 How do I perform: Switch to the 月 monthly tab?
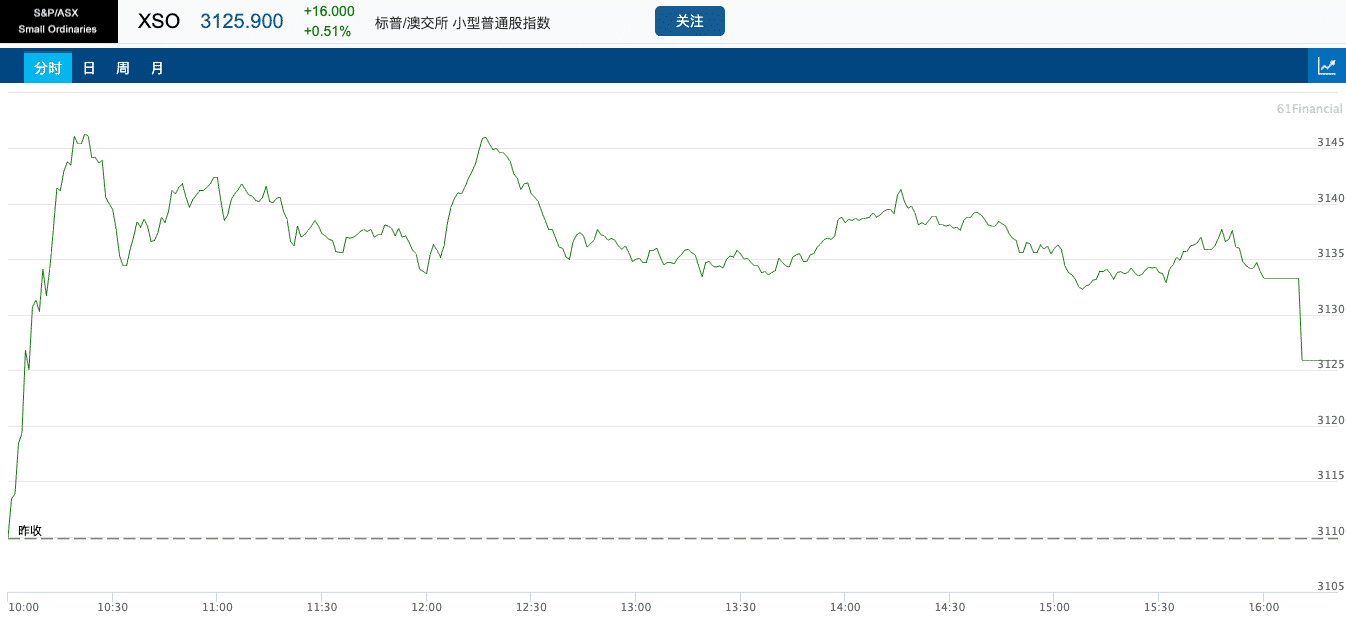(157, 68)
